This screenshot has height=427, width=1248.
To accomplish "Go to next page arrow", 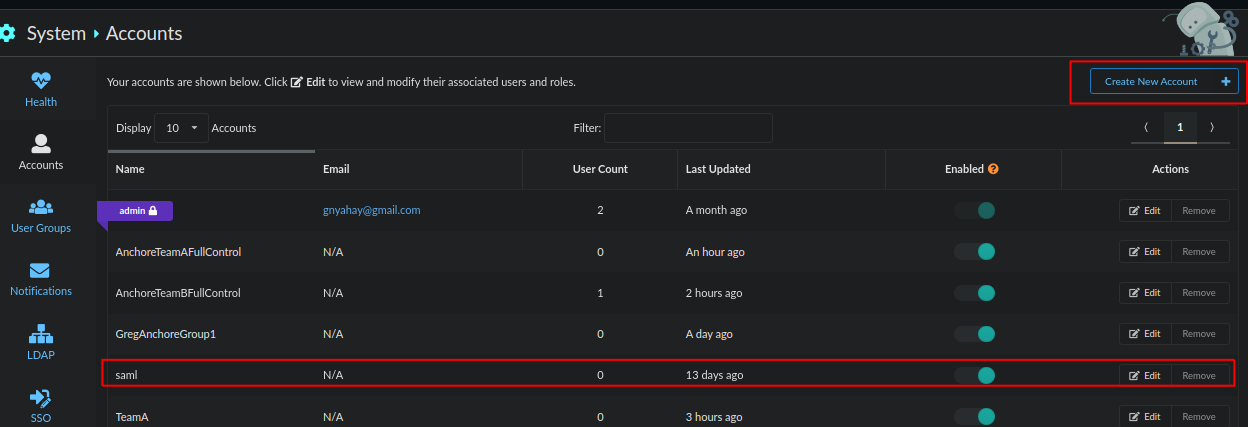I will (1212, 128).
